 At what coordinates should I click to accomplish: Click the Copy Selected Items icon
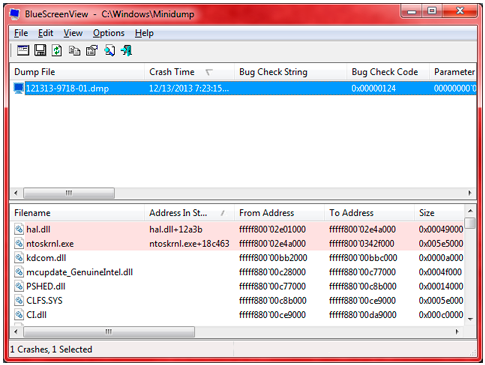coord(74,51)
